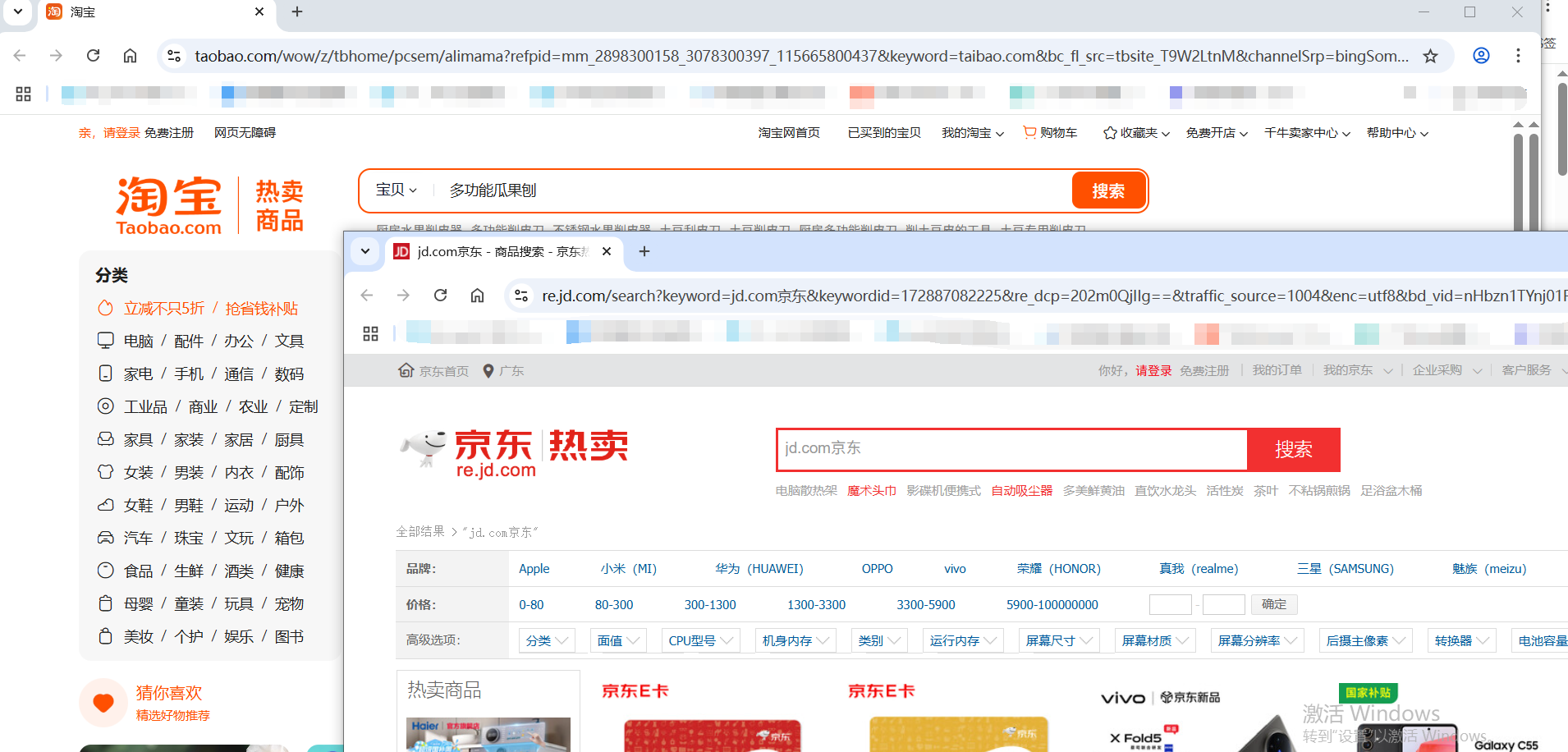Viewport: 1568px width, 752px height.
Task: Click the 京东热卖 logo
Action: pyautogui.click(x=515, y=452)
